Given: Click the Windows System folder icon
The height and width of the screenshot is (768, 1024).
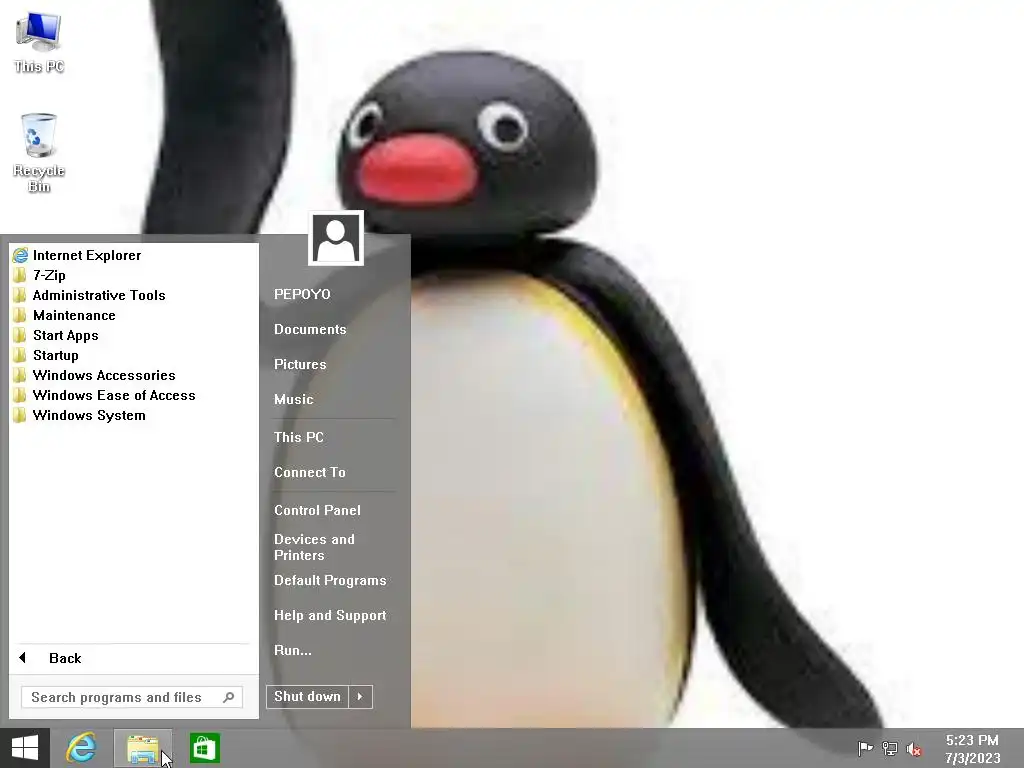Looking at the screenshot, I should pos(20,415).
